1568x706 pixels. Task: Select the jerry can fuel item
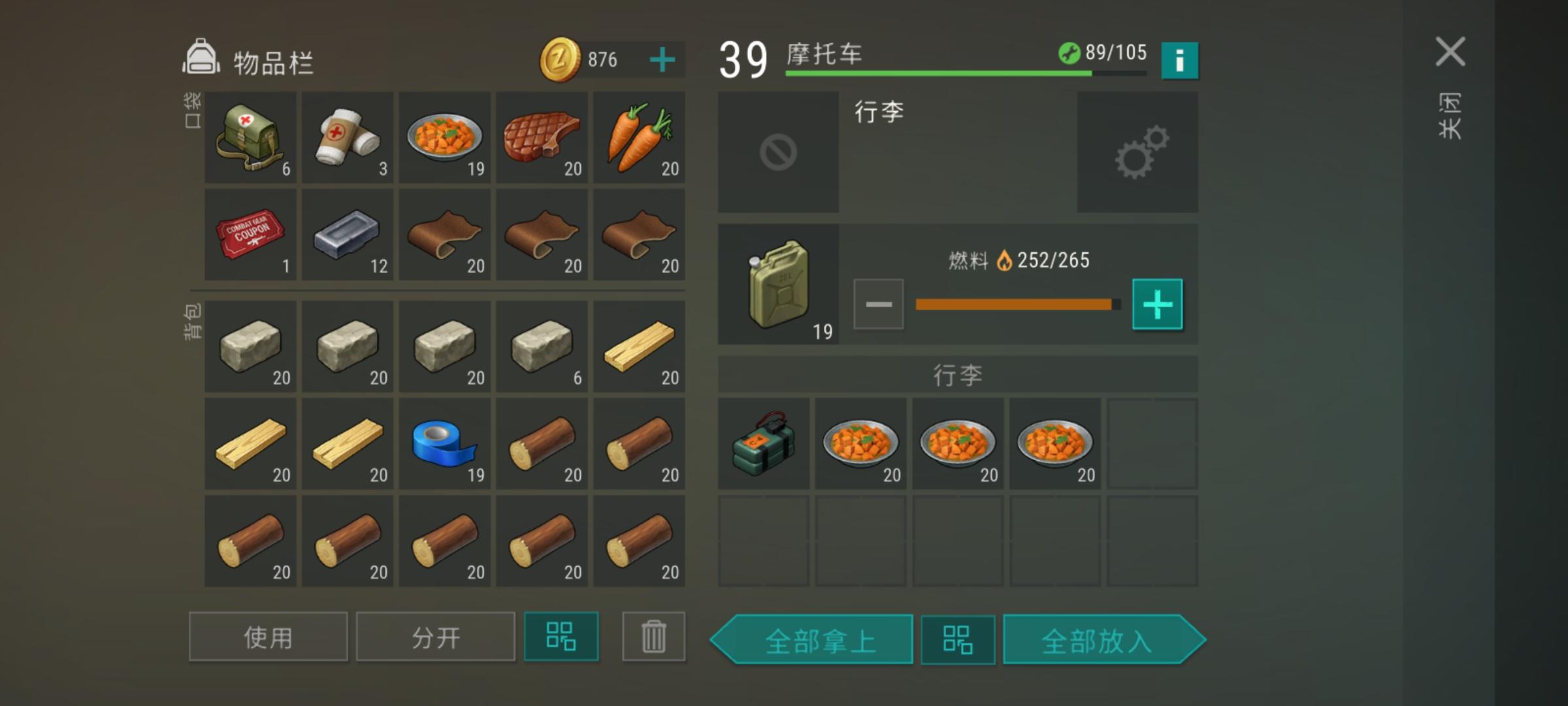point(778,284)
